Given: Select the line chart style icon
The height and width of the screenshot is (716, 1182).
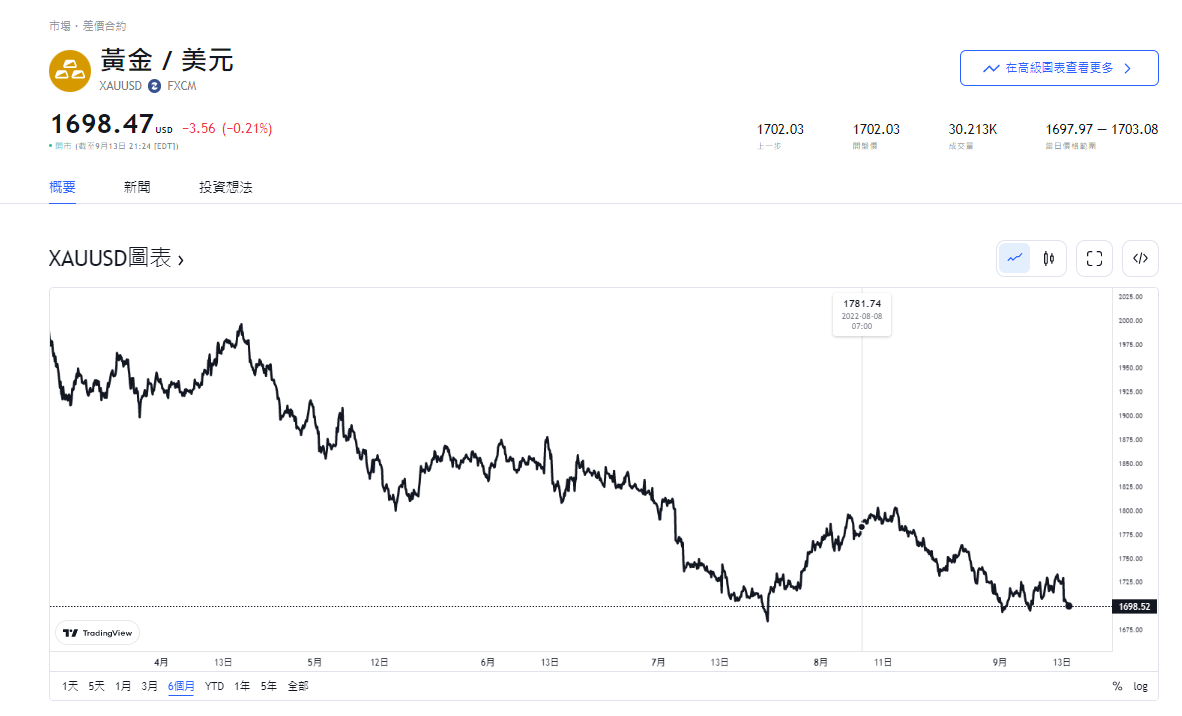Looking at the screenshot, I should point(1014,258).
